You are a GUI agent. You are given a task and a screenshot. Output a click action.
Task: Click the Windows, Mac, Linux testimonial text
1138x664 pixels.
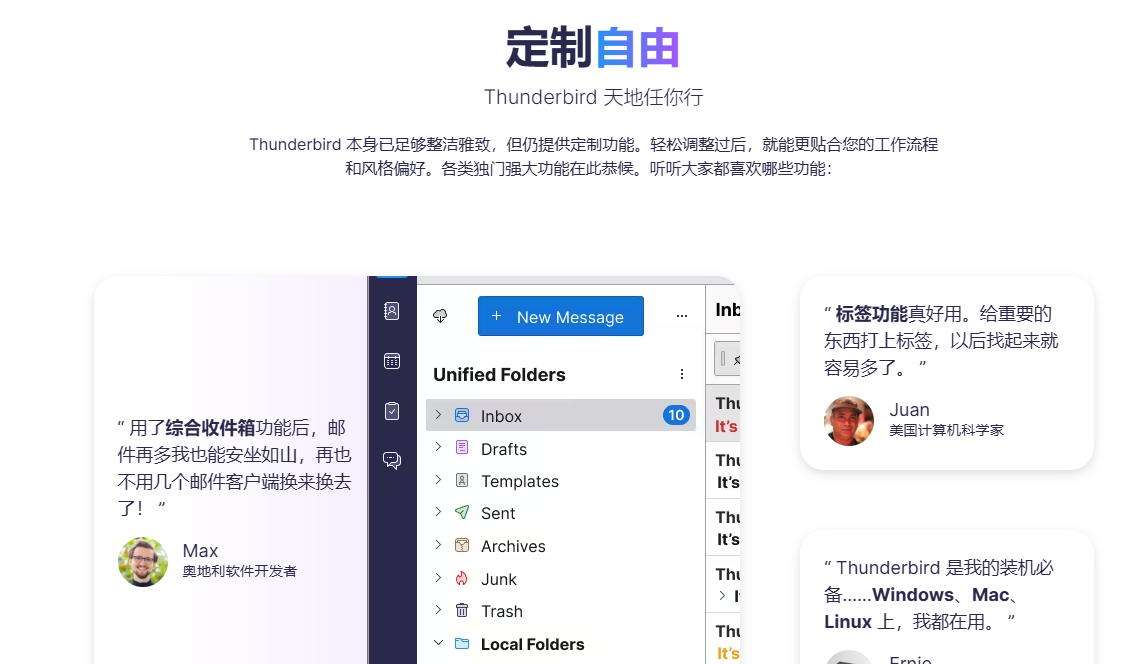[938, 595]
